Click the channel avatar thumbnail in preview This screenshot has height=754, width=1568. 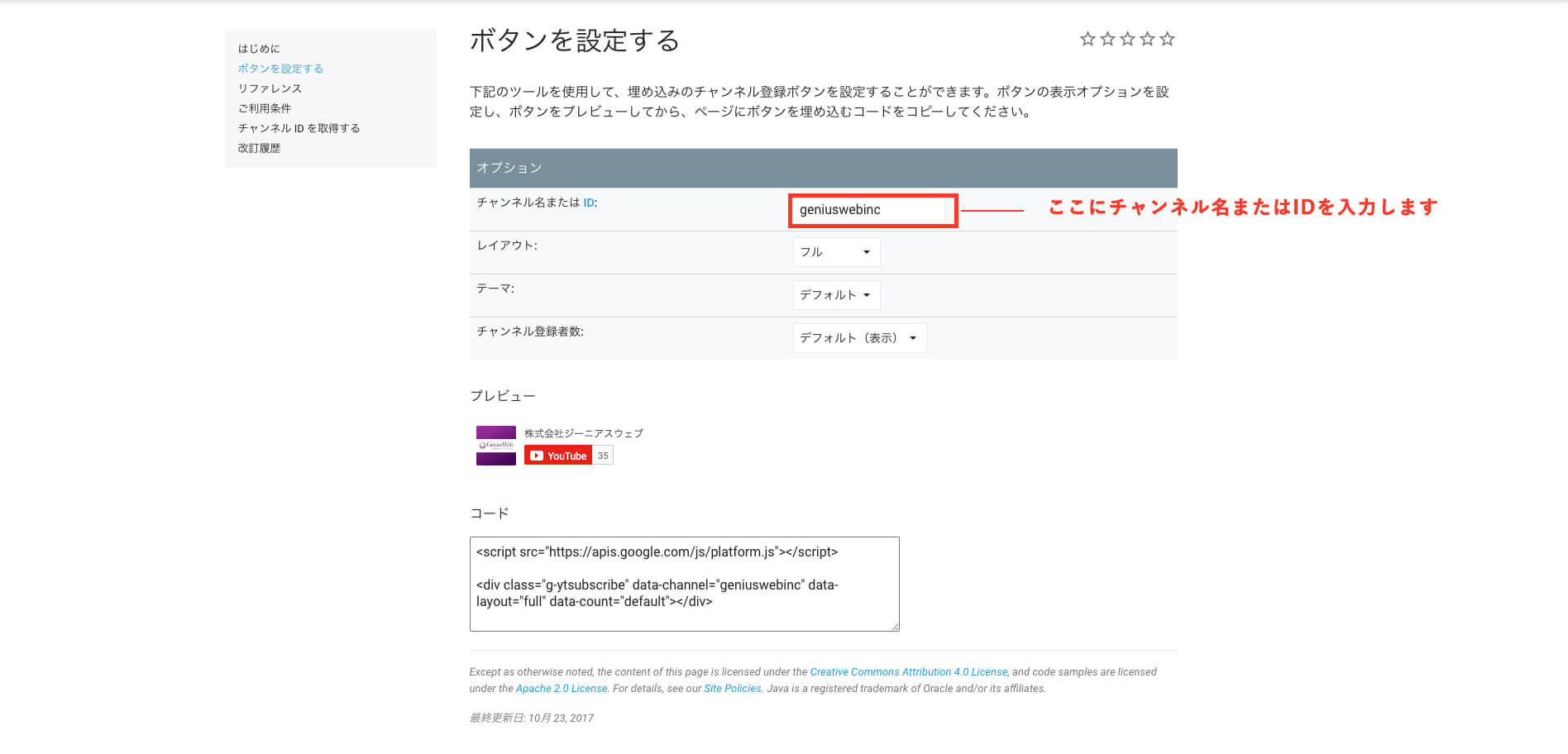pyautogui.click(x=496, y=446)
